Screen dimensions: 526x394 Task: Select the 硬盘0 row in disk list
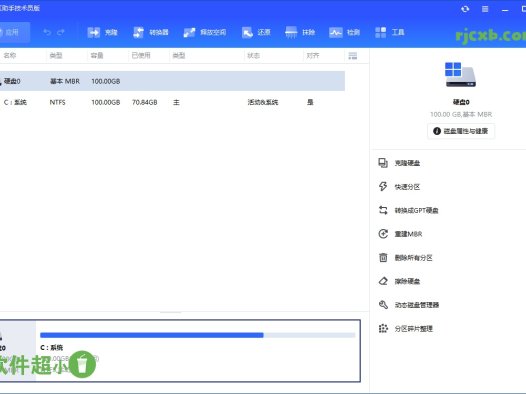pyautogui.click(x=172, y=81)
